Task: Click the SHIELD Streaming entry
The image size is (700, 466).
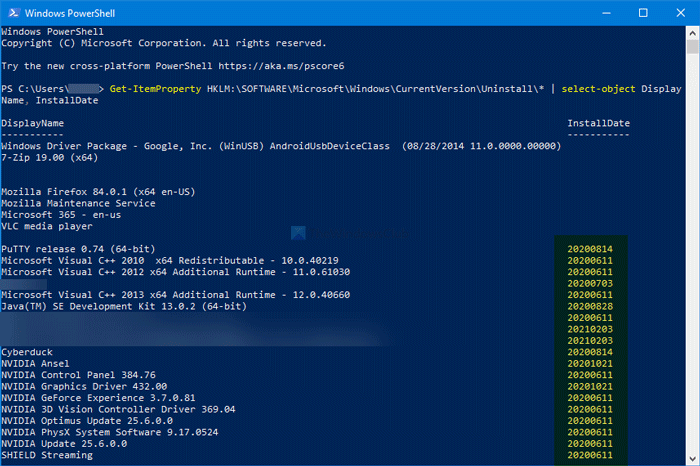Action: [47, 455]
